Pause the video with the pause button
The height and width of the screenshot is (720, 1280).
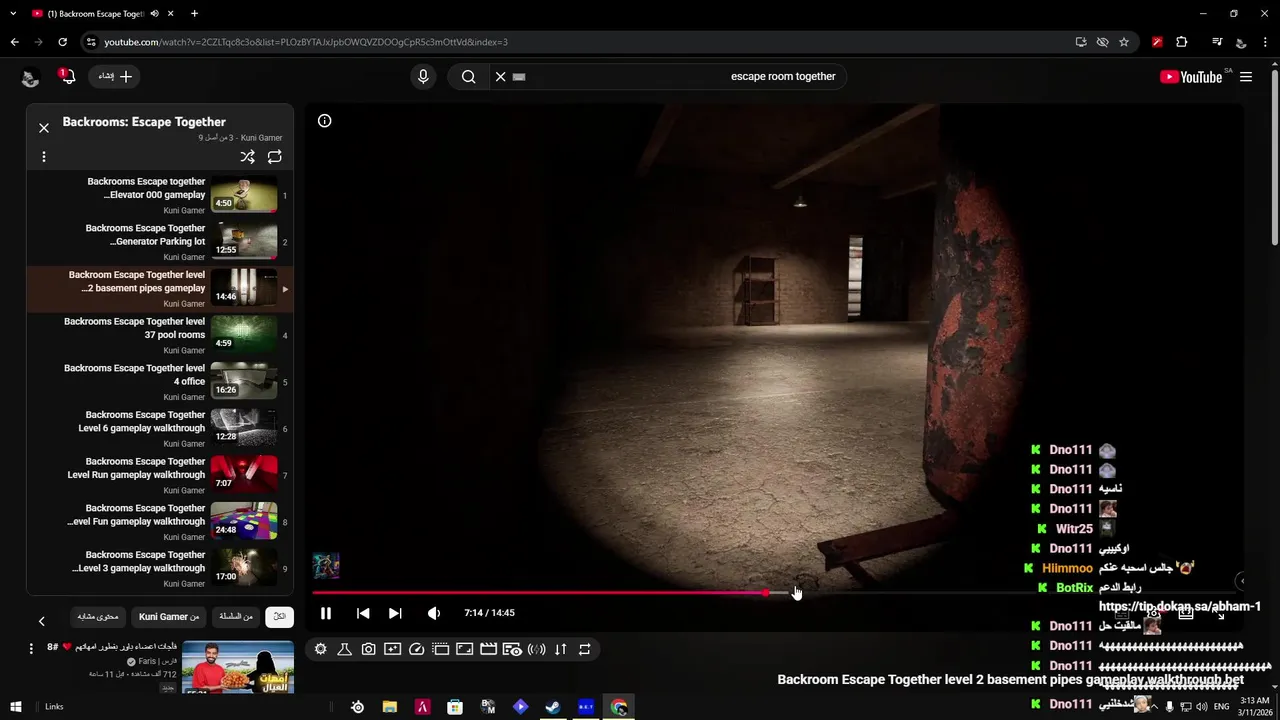click(x=326, y=613)
